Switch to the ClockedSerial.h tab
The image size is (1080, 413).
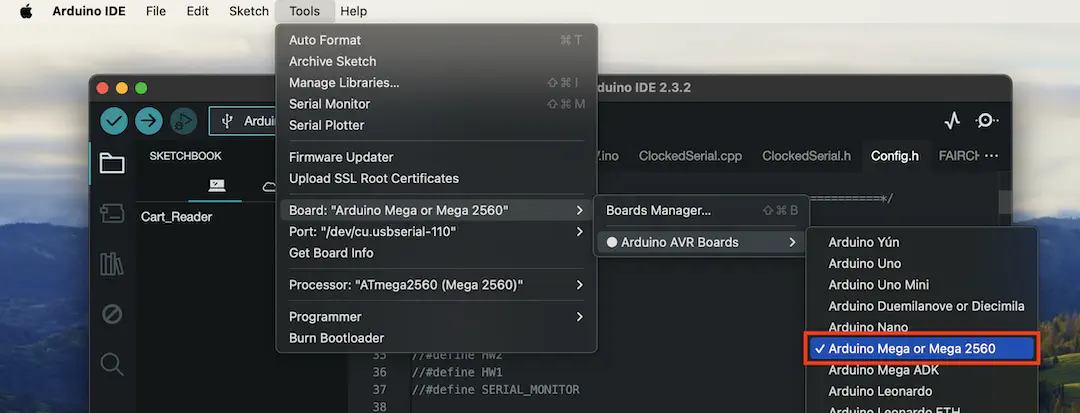806,156
